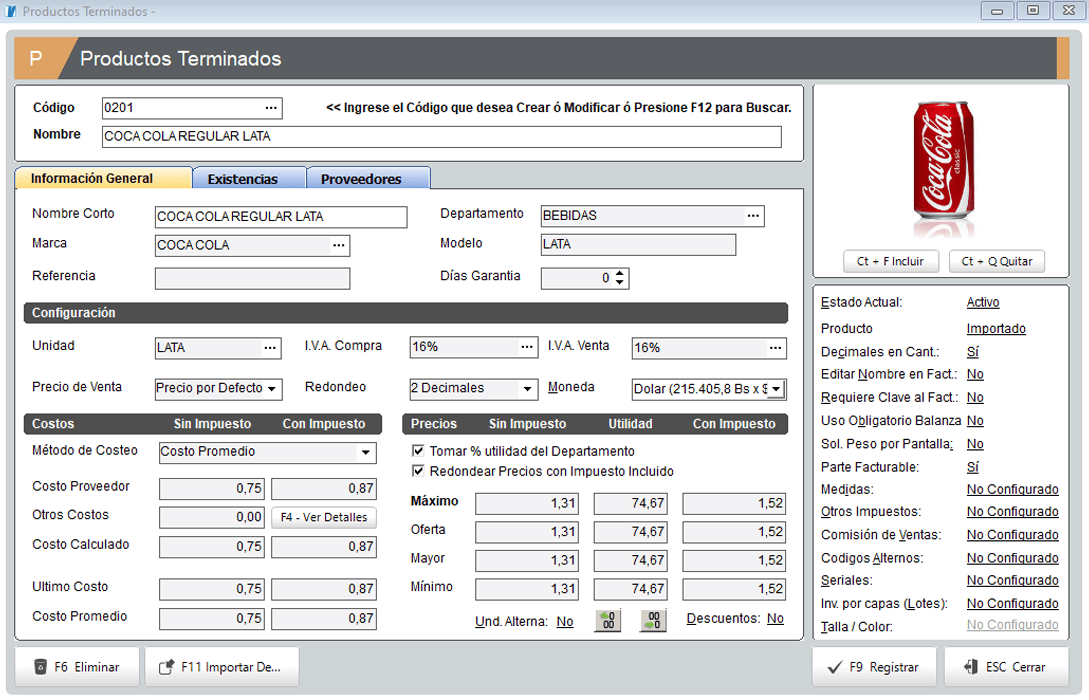Image resolution: width=1089 pixels, height=700 pixels.
Task: Toggle Requiere Clave al Fact. value No
Action: 975,398
